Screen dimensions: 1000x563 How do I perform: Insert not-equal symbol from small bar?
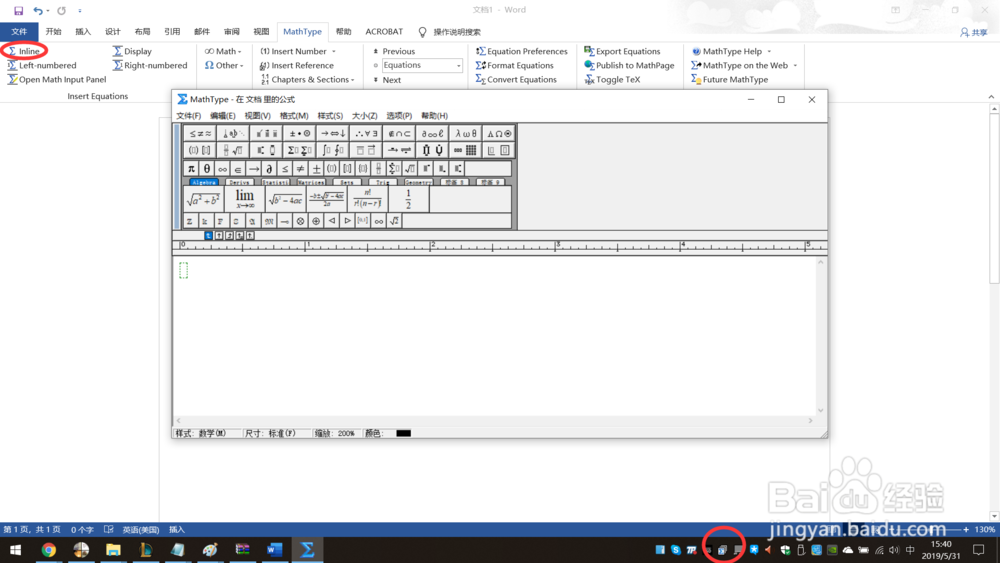pos(300,168)
